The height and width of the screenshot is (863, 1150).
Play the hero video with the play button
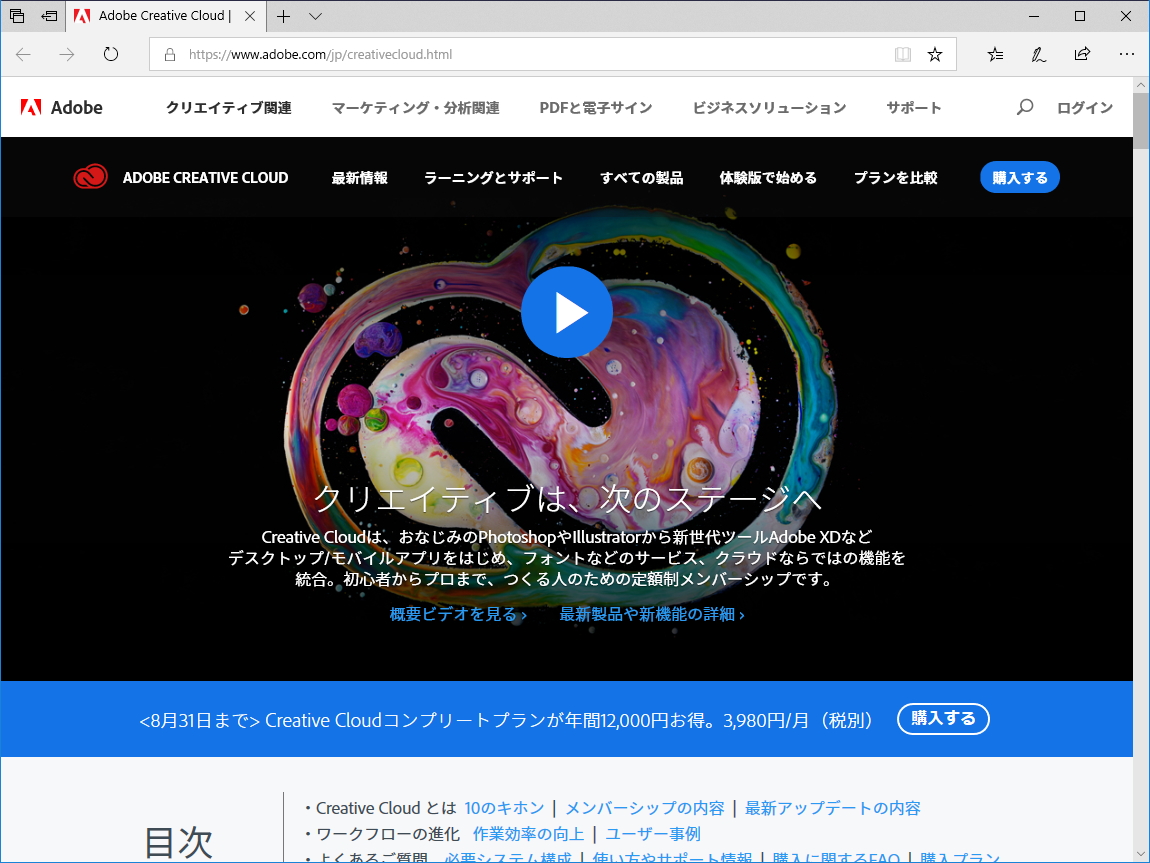567,312
